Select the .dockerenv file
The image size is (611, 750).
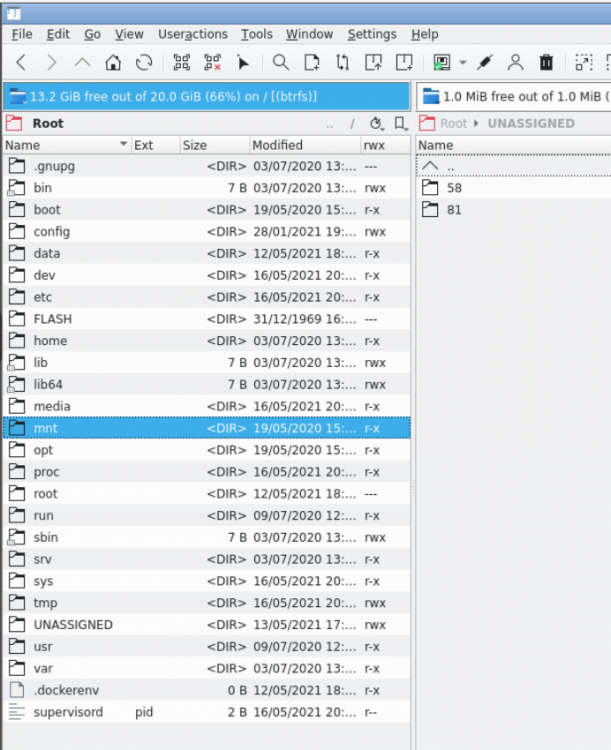pyautogui.click(x=207, y=691)
